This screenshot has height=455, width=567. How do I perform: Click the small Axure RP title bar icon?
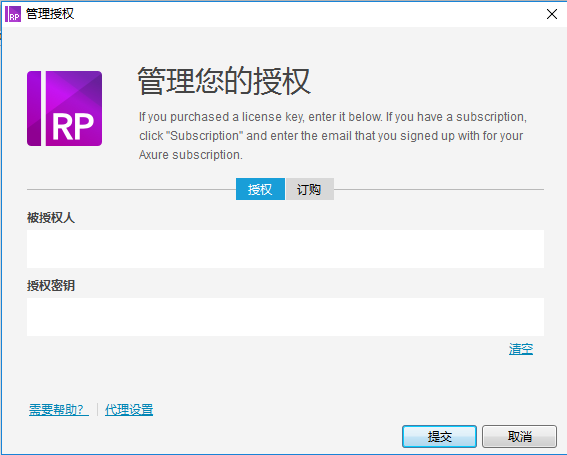13,14
